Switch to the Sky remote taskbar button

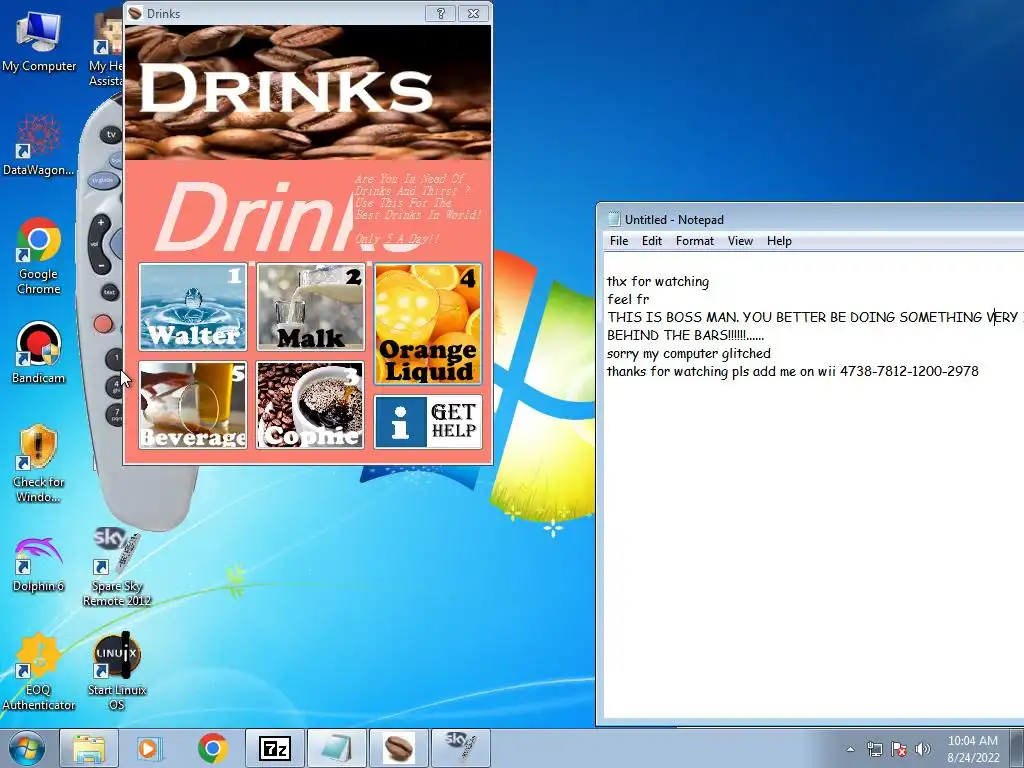(x=460, y=748)
